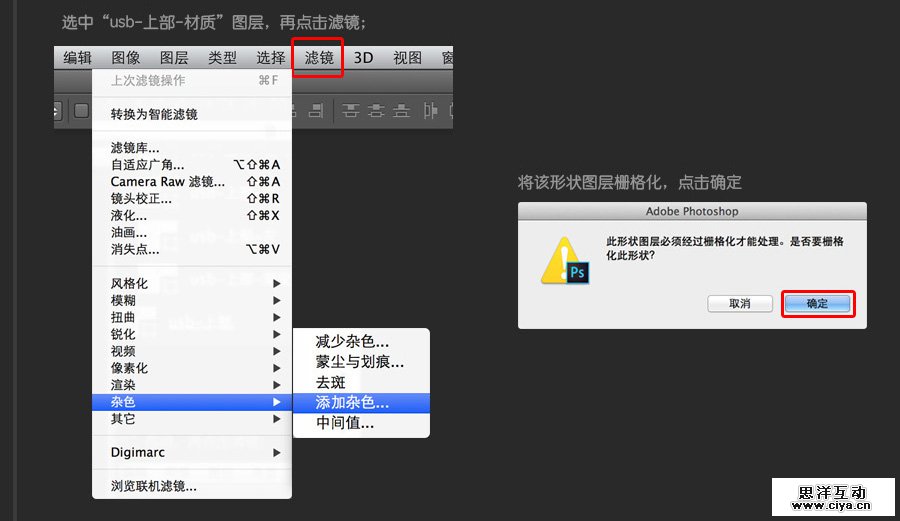Expand the 扭曲 submenu arrow
The image size is (900, 521).
(277, 317)
